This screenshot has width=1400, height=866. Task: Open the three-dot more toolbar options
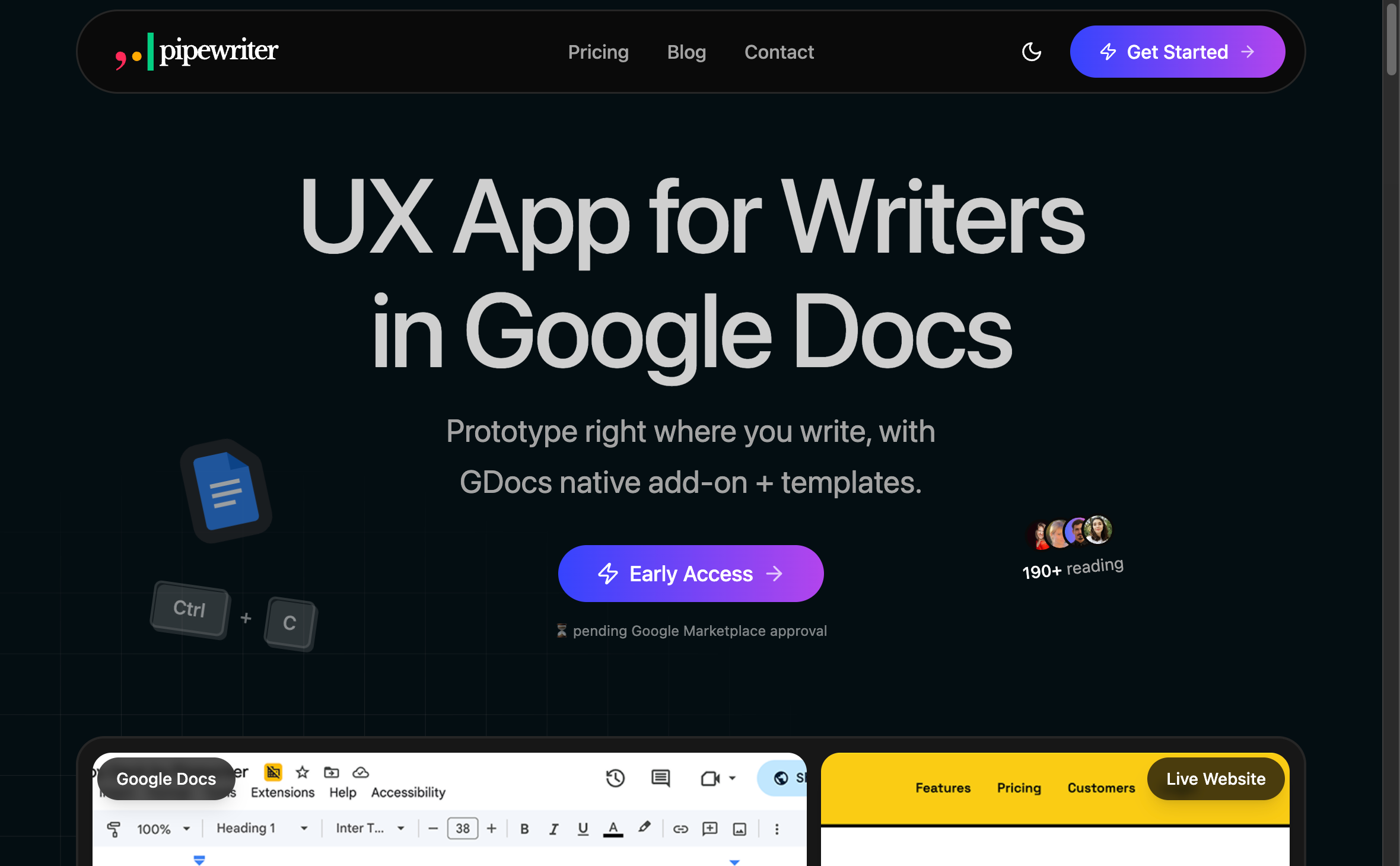point(777,829)
